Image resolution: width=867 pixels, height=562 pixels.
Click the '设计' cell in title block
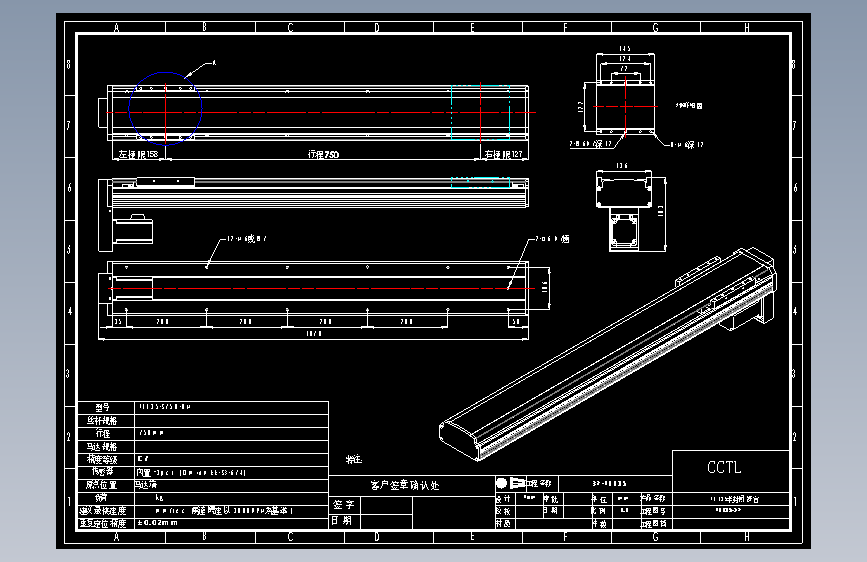point(503,499)
